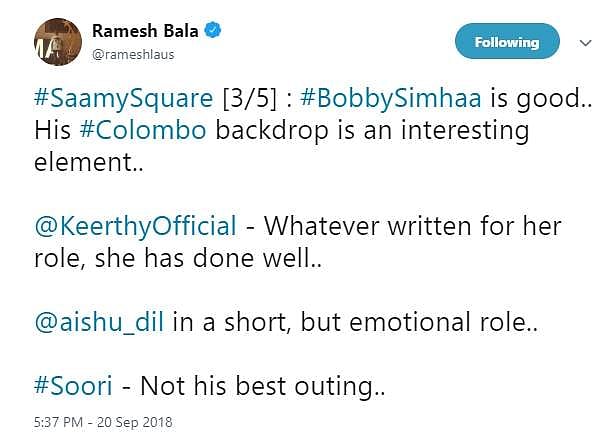
Task: Visit the @KeerthyOfficial mention
Action: (135, 224)
